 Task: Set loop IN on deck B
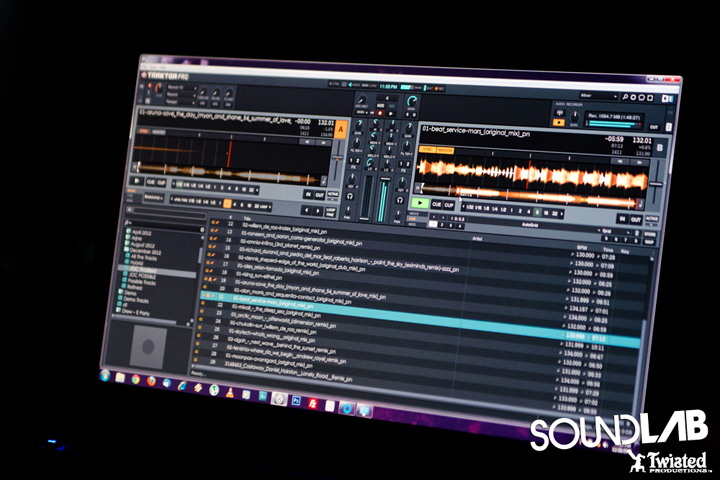click(x=622, y=219)
